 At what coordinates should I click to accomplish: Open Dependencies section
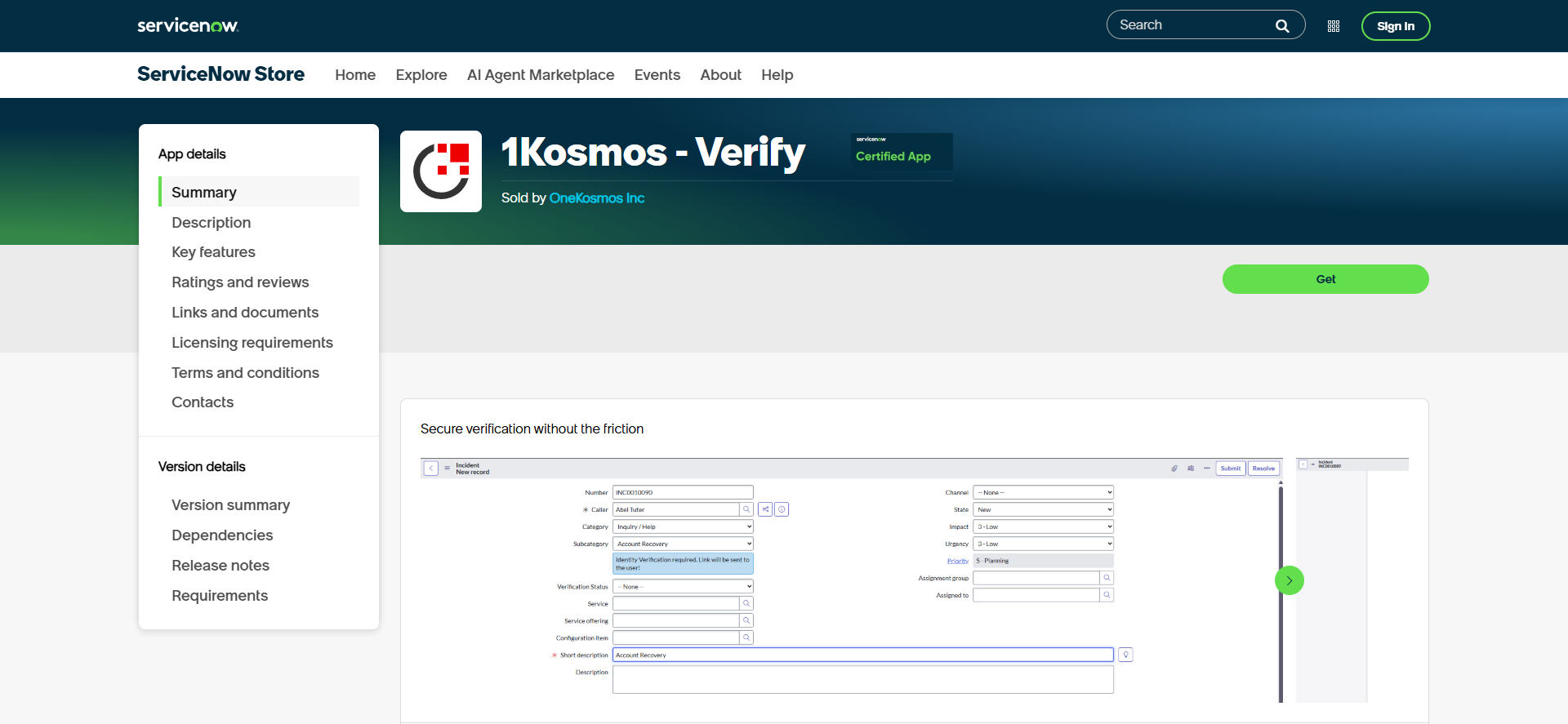(x=222, y=535)
